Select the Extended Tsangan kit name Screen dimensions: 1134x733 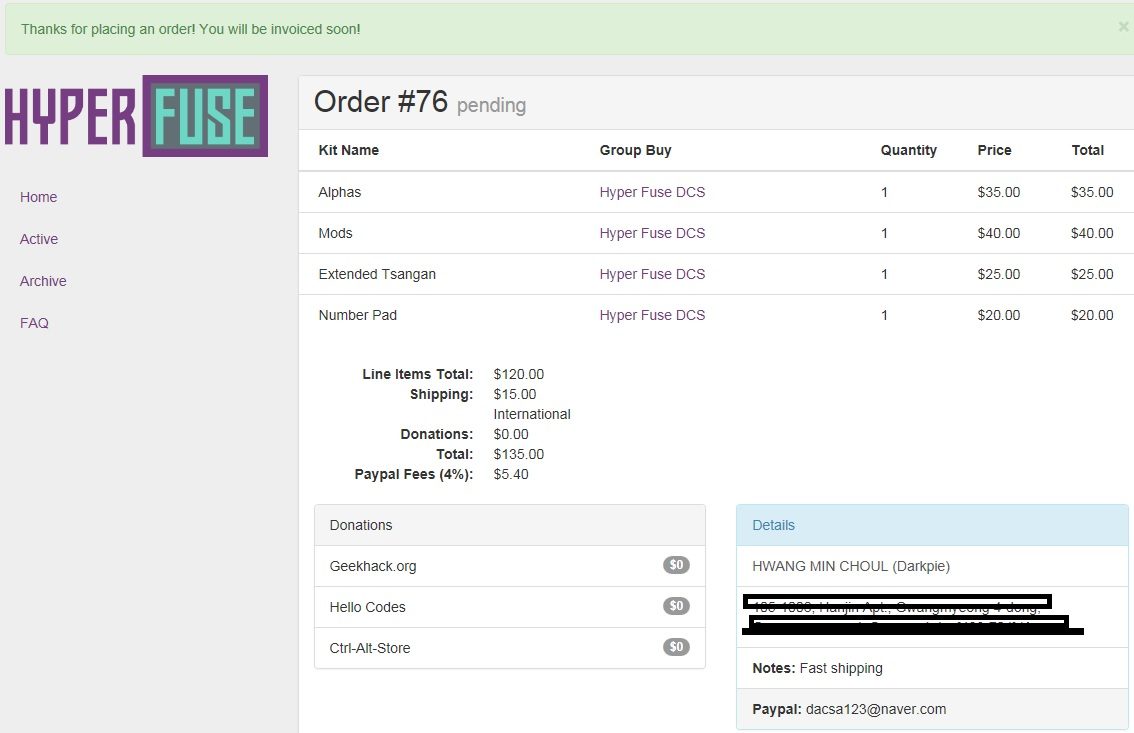(378, 275)
